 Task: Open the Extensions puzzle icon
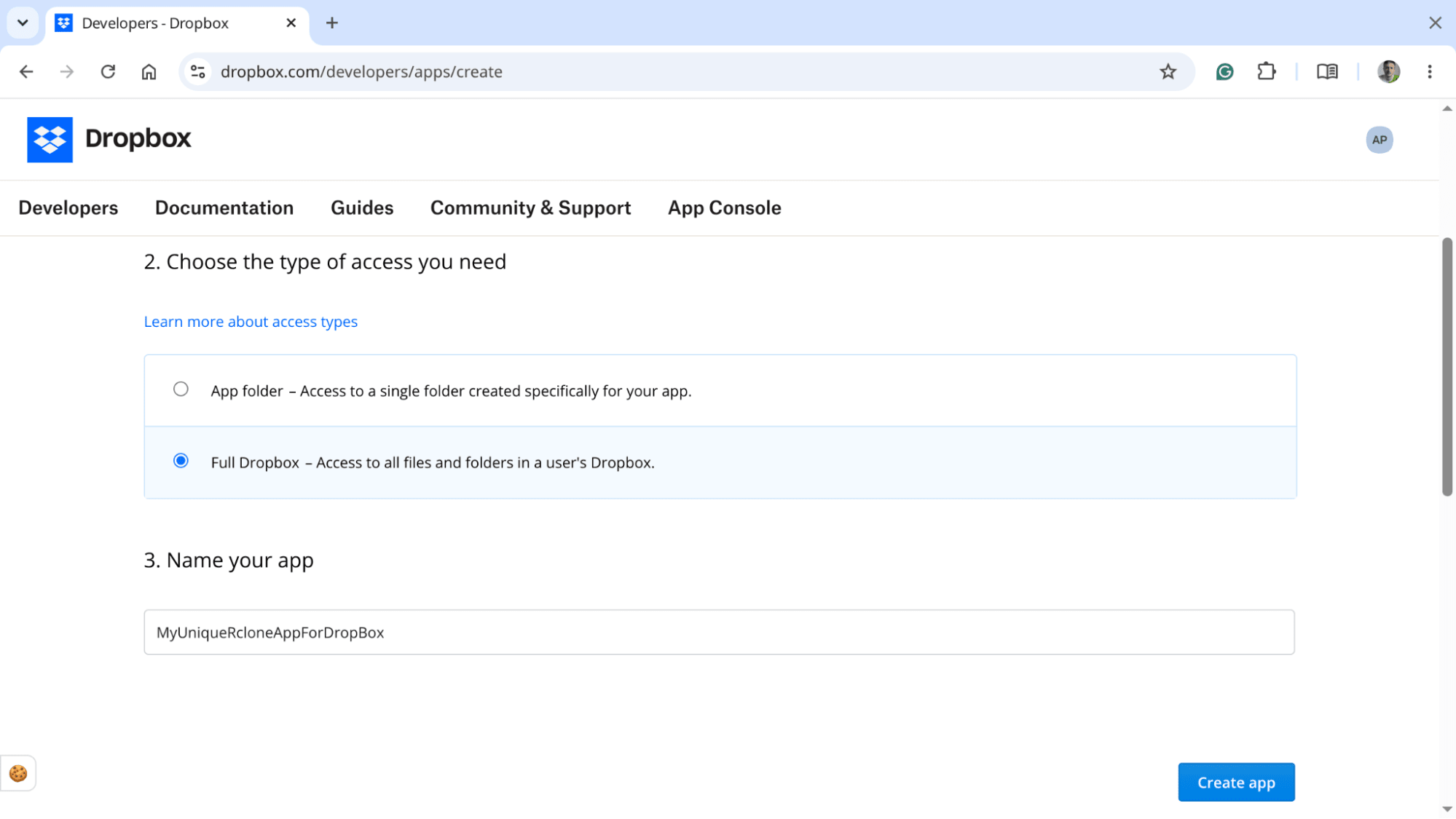click(x=1267, y=71)
